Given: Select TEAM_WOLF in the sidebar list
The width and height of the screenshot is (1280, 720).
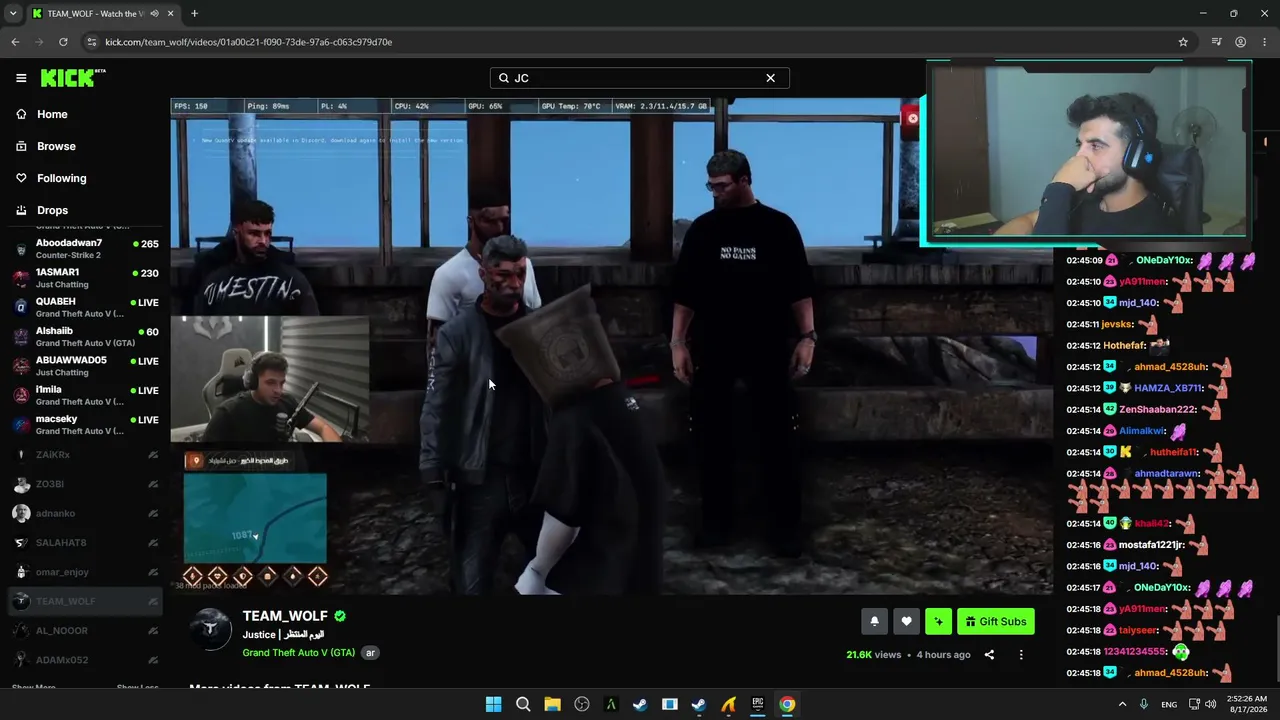Looking at the screenshot, I should (x=85, y=601).
